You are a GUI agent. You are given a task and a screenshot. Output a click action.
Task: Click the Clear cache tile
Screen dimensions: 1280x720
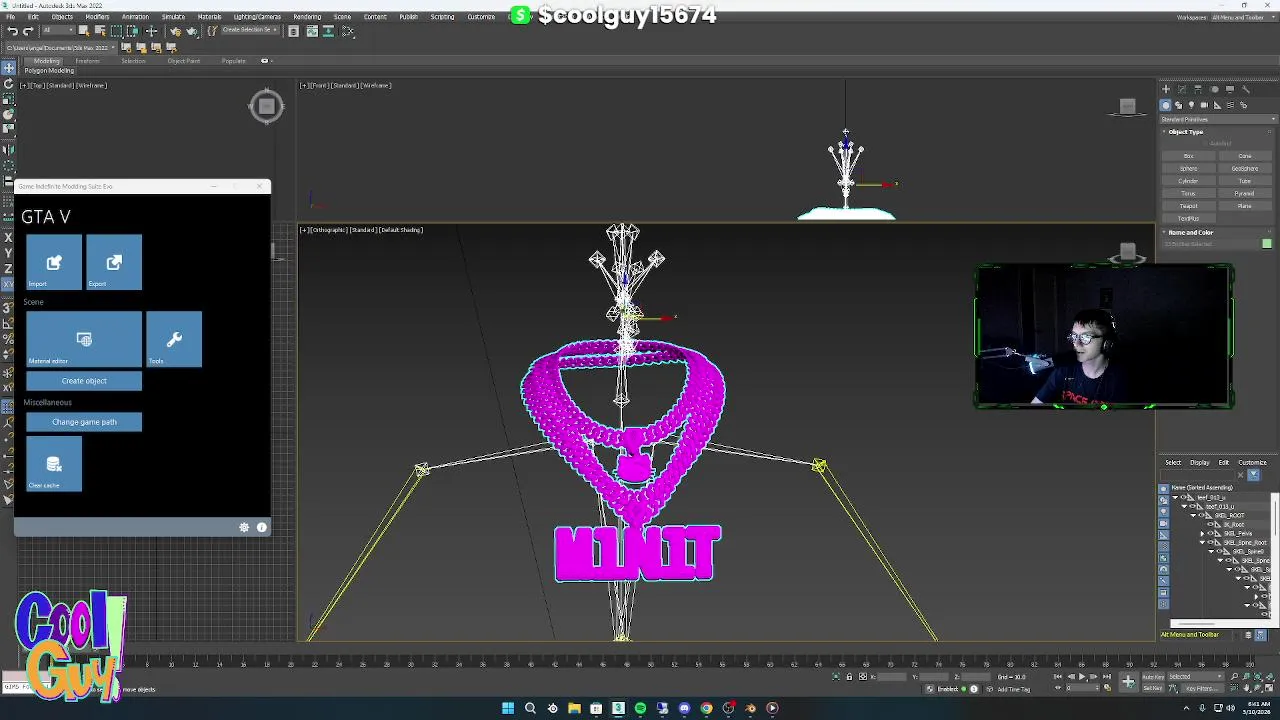[x=54, y=464]
